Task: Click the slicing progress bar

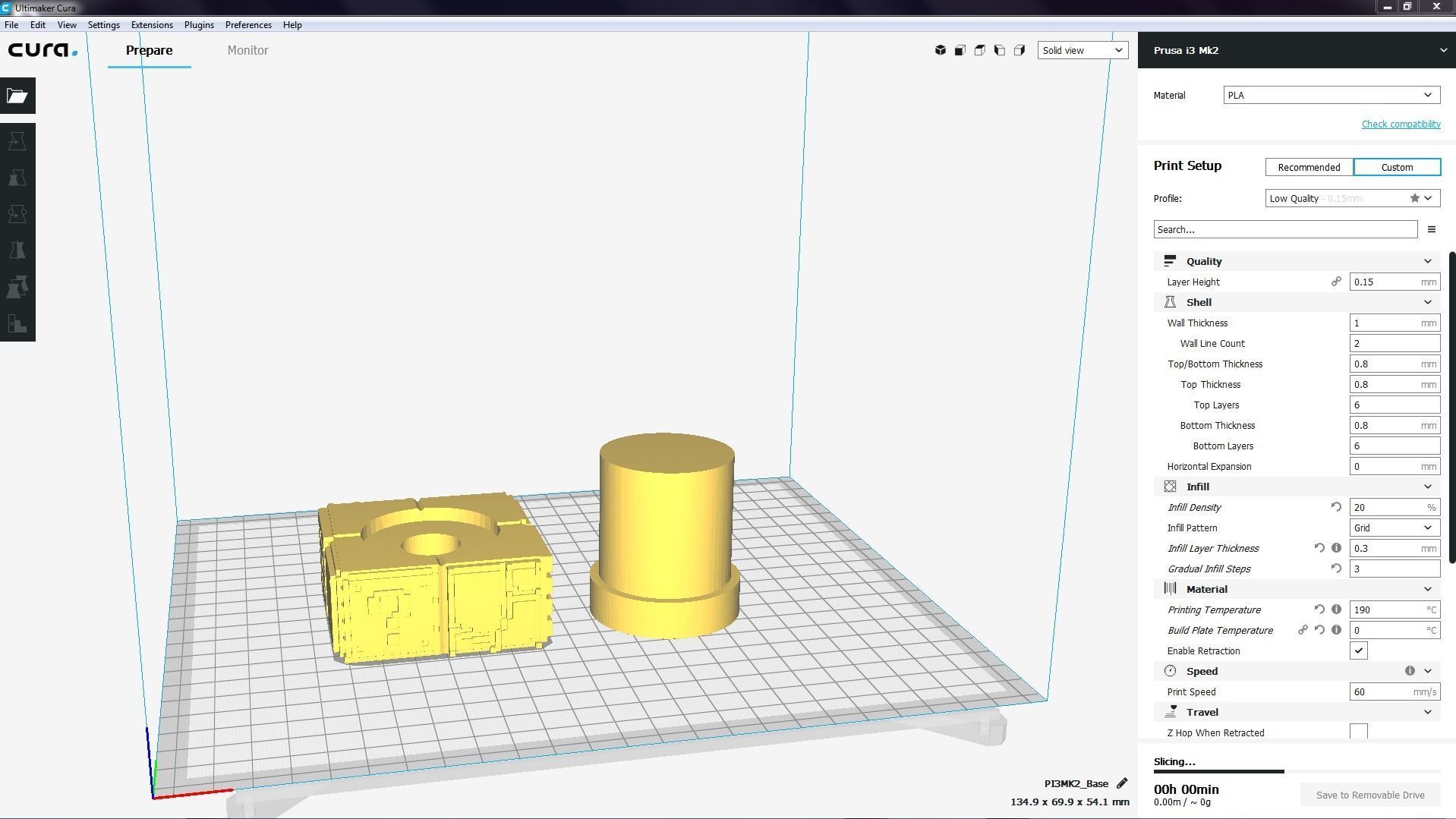Action: pos(1297,771)
